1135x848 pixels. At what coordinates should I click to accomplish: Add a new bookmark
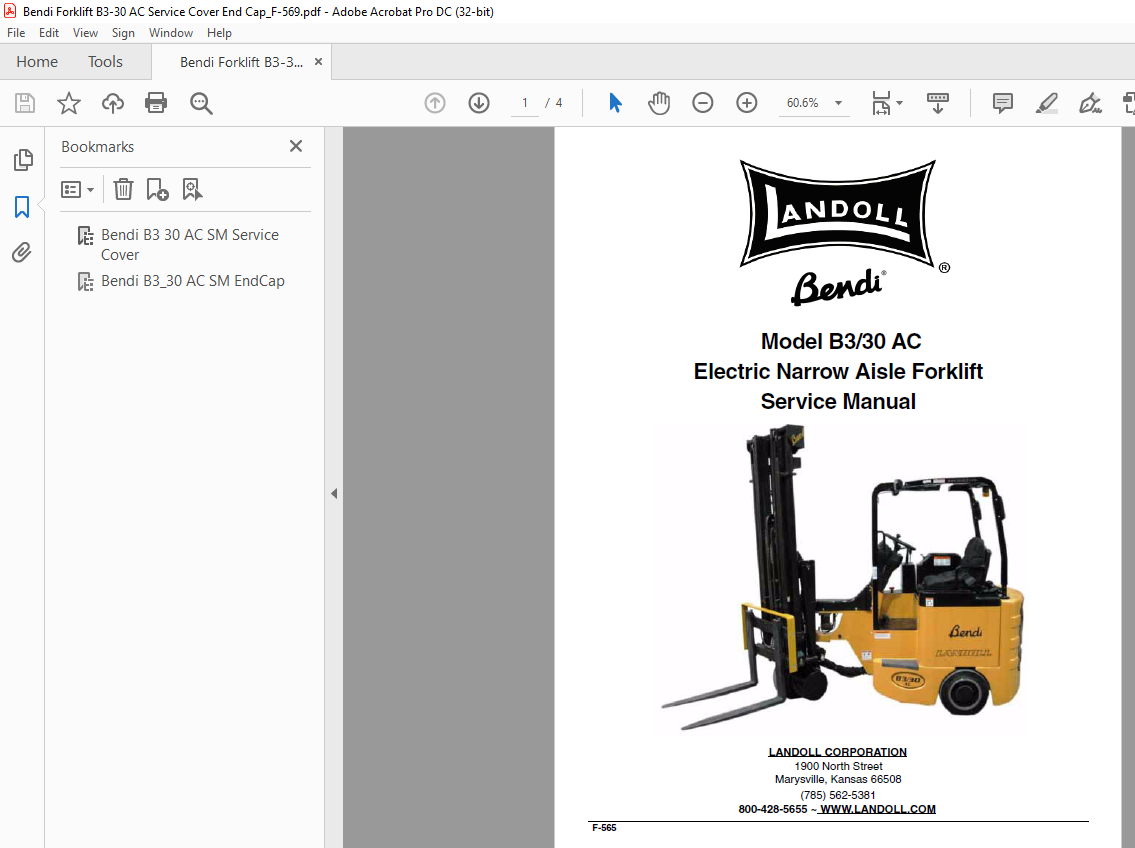pyautogui.click(x=157, y=190)
